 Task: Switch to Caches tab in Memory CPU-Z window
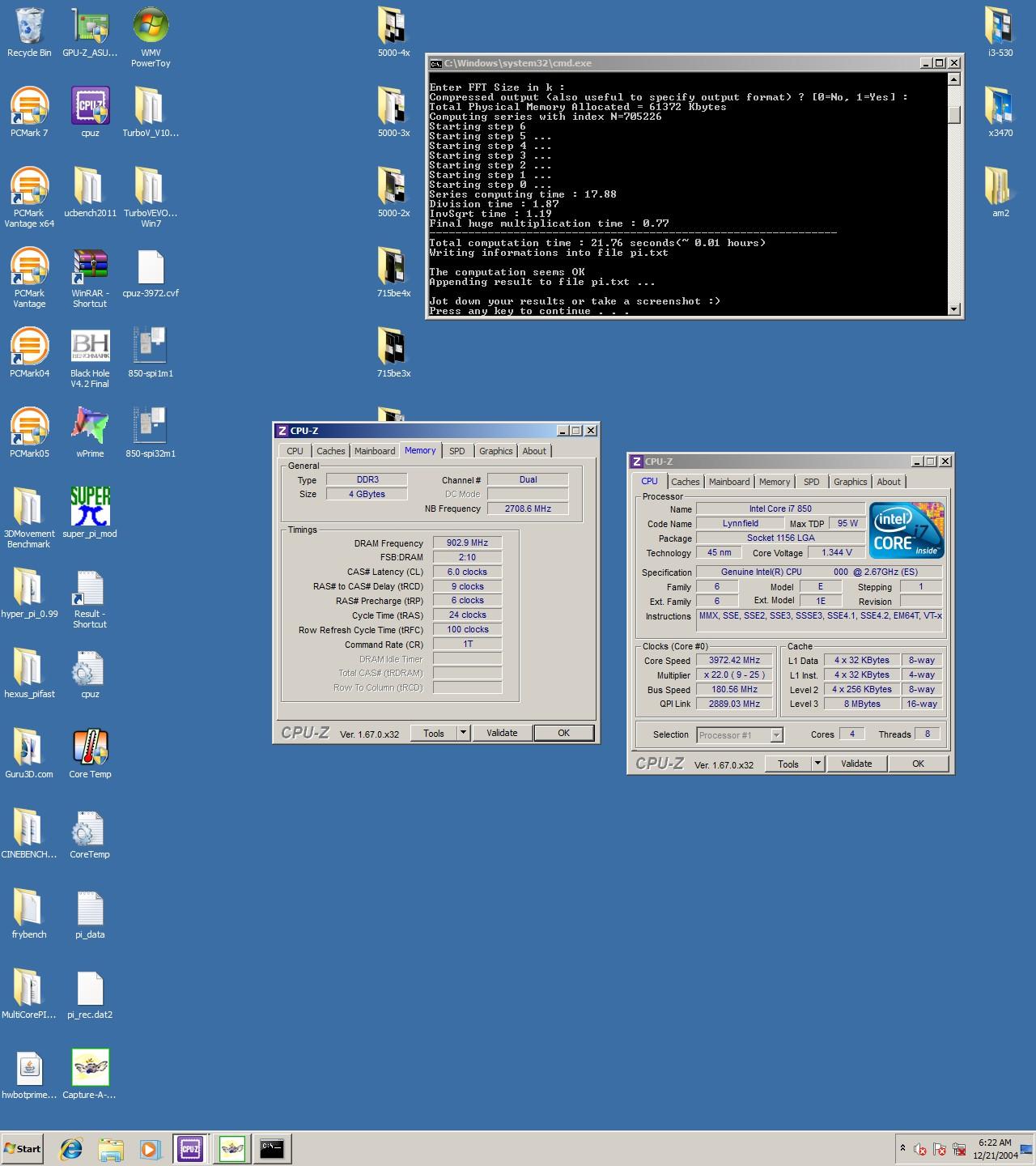coord(330,451)
